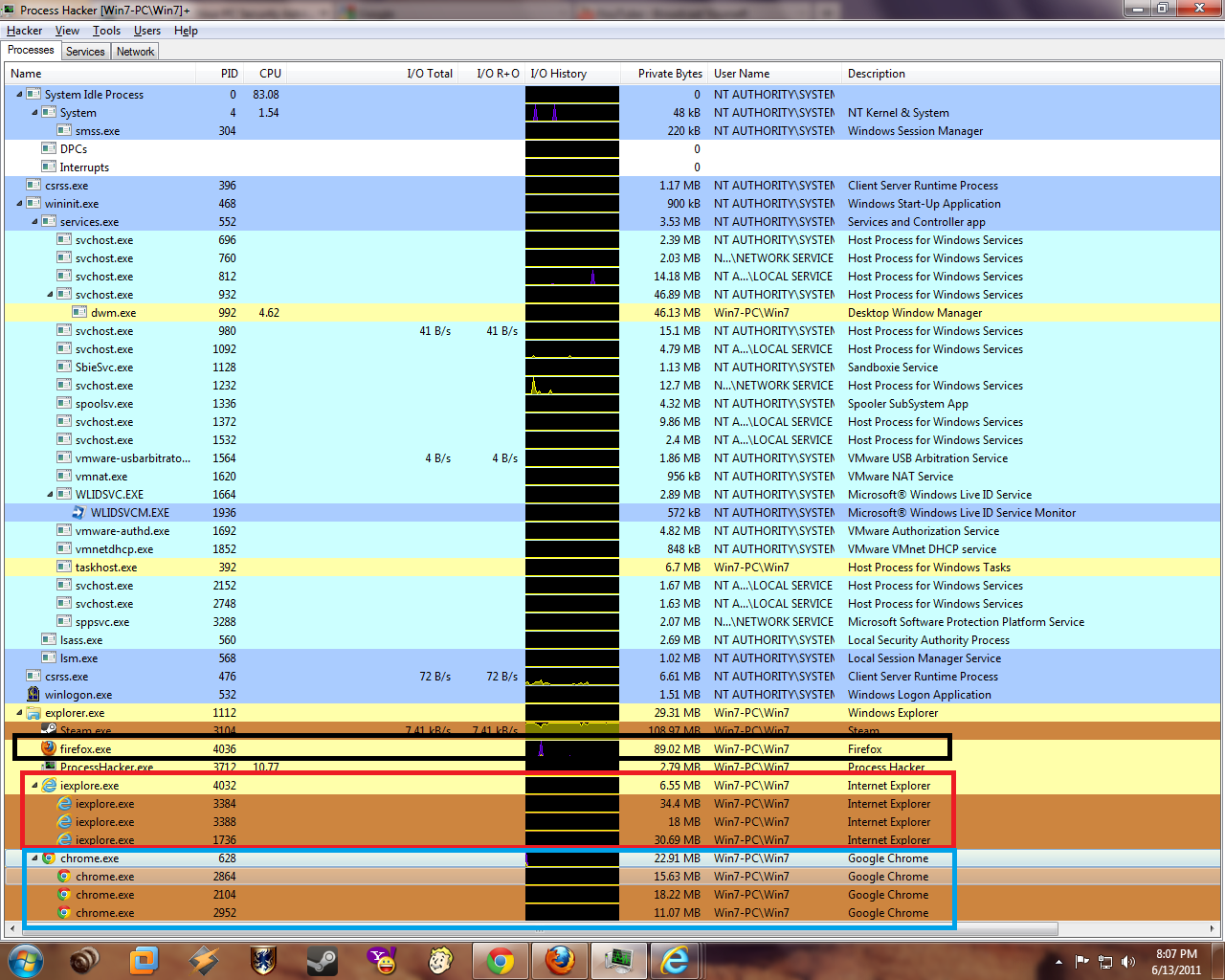Sort by the User Name column header

point(773,74)
